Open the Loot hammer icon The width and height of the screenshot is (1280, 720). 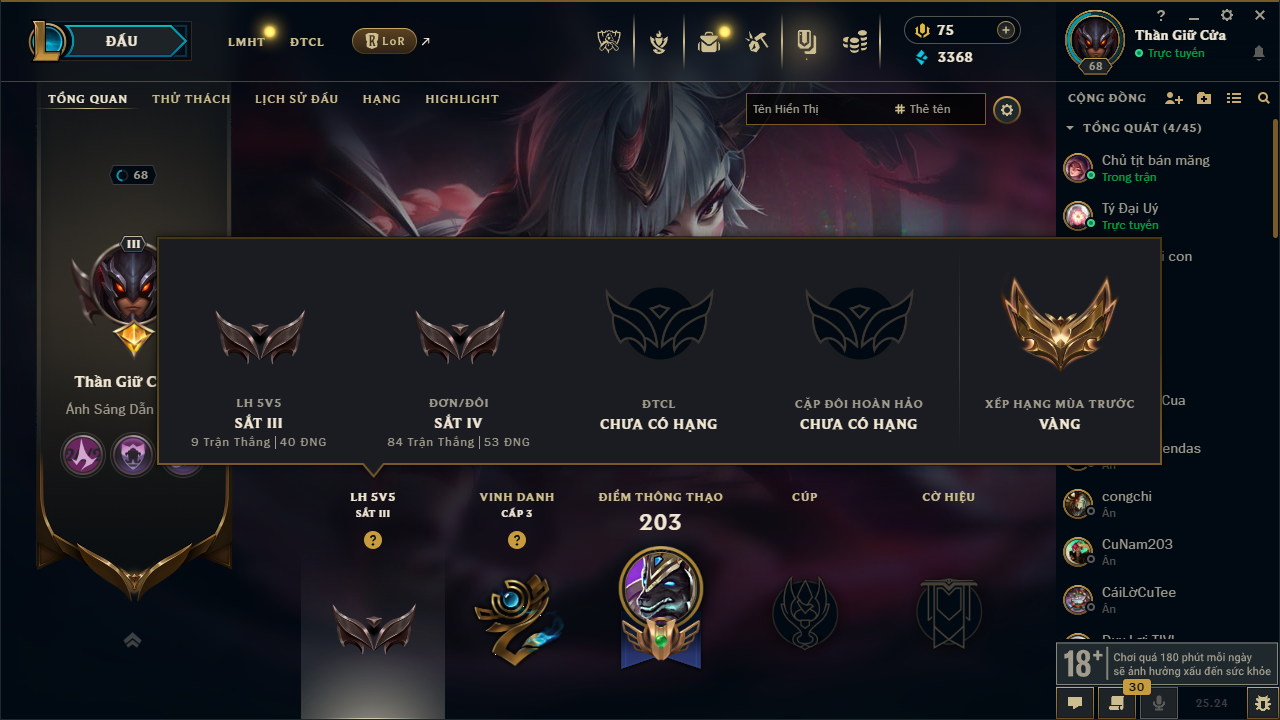(757, 42)
